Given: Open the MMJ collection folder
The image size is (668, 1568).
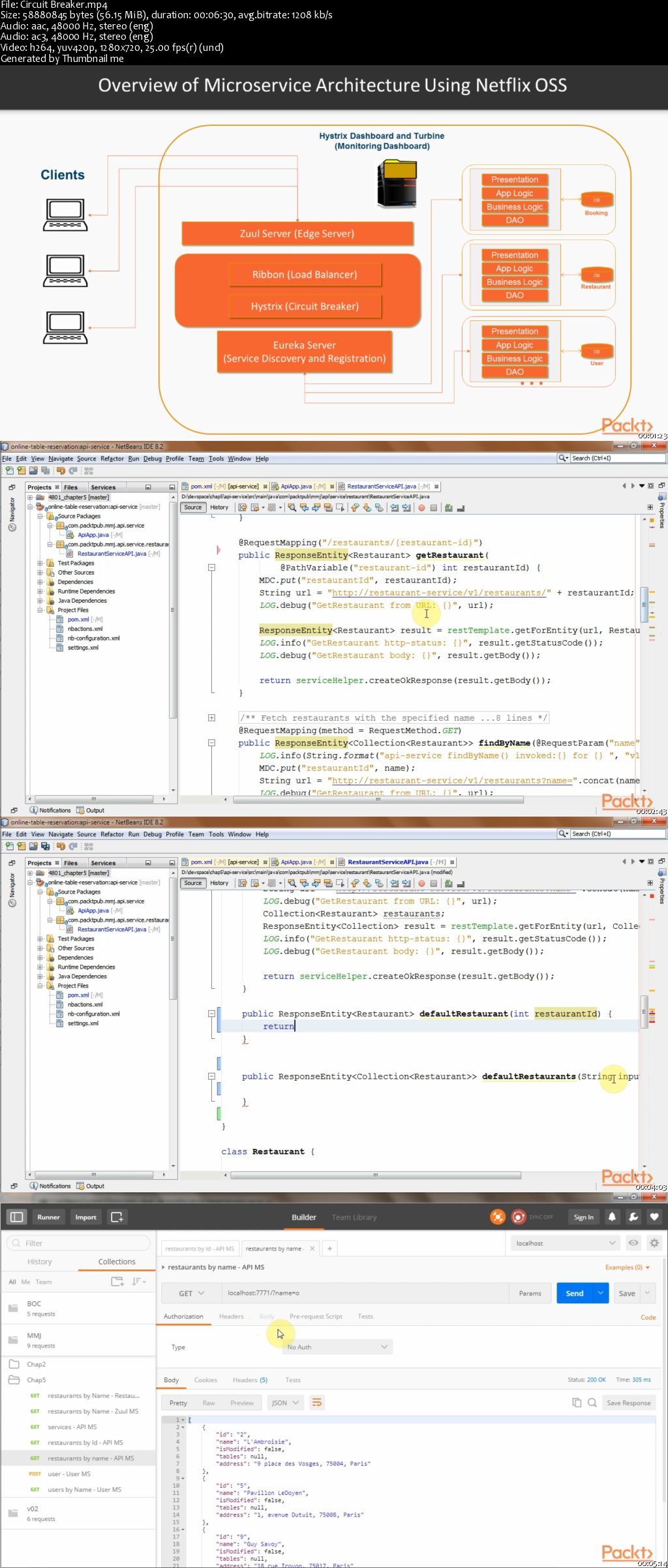Looking at the screenshot, I should point(78,1340).
